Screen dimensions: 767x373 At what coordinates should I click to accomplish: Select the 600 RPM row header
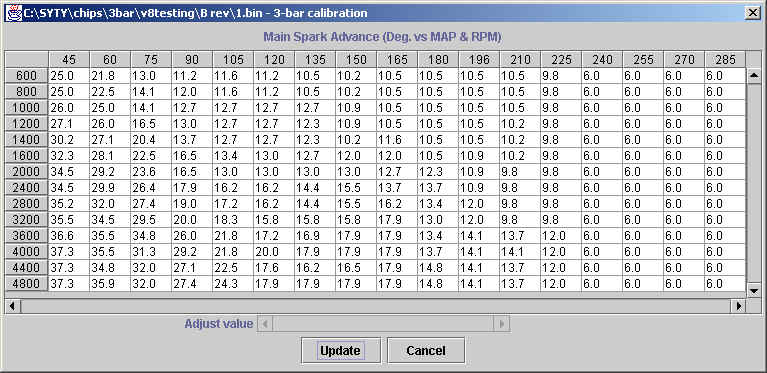(26, 76)
